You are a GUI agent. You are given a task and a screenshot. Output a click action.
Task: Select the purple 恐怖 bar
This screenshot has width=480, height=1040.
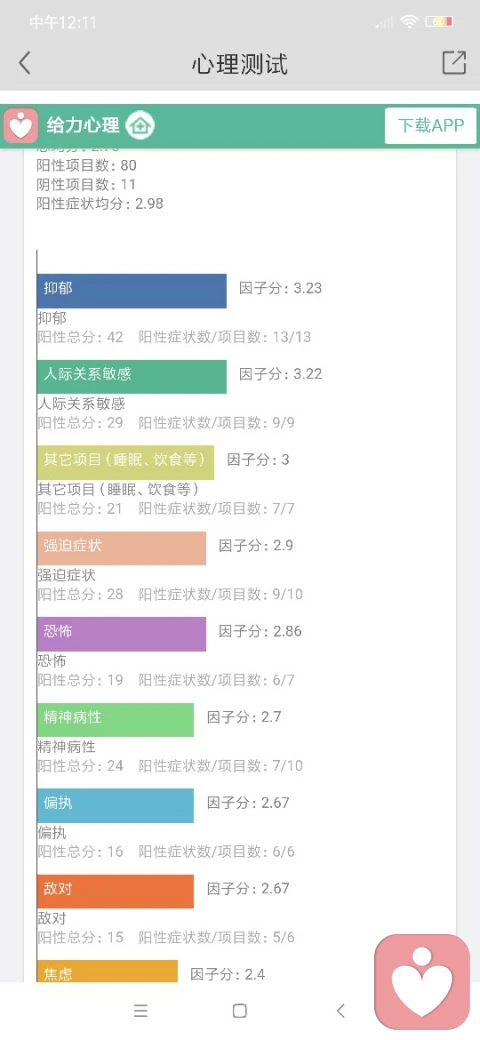tap(121, 634)
